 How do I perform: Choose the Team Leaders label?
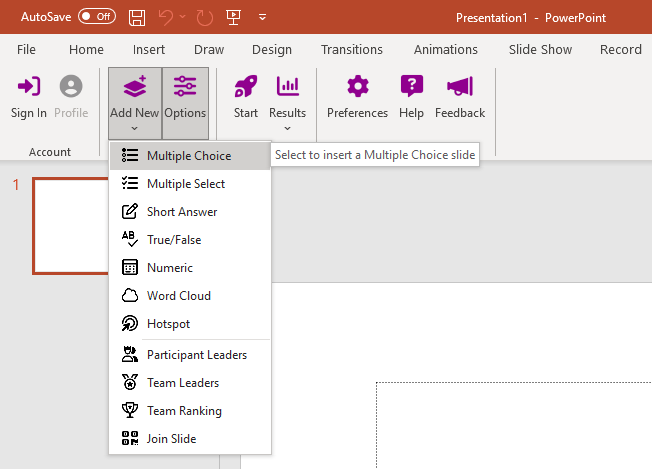pyautogui.click(x=183, y=383)
